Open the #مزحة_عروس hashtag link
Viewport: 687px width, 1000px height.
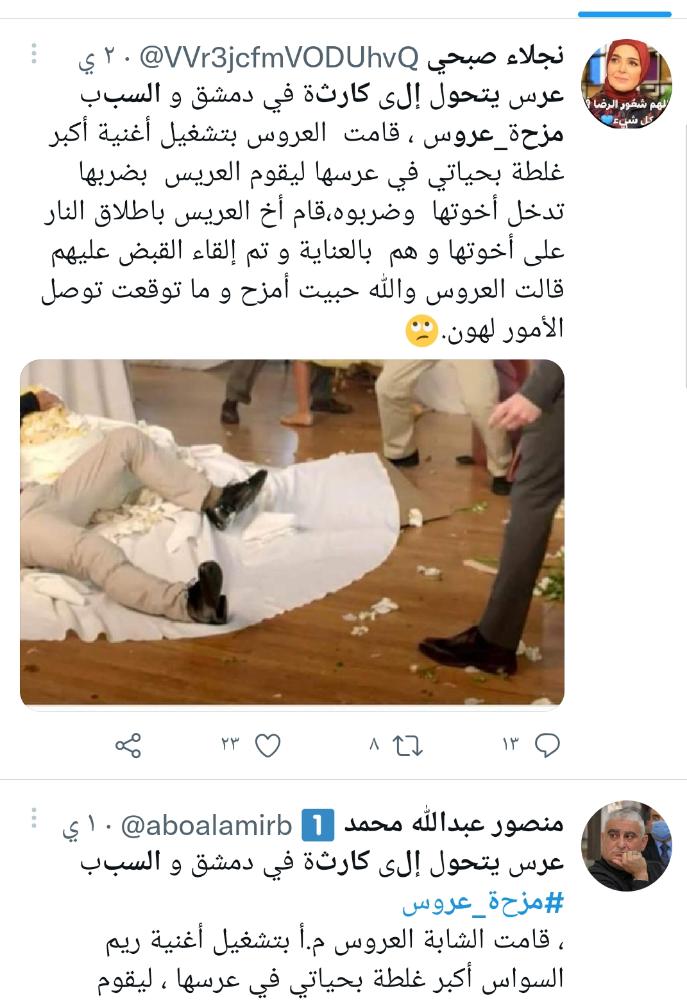(x=484, y=902)
